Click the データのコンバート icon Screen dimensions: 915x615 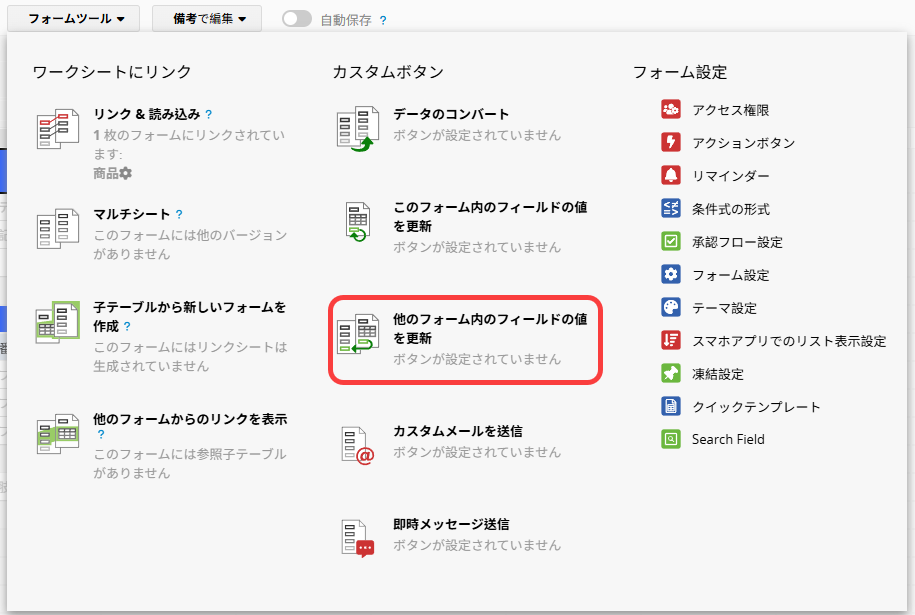click(x=356, y=130)
